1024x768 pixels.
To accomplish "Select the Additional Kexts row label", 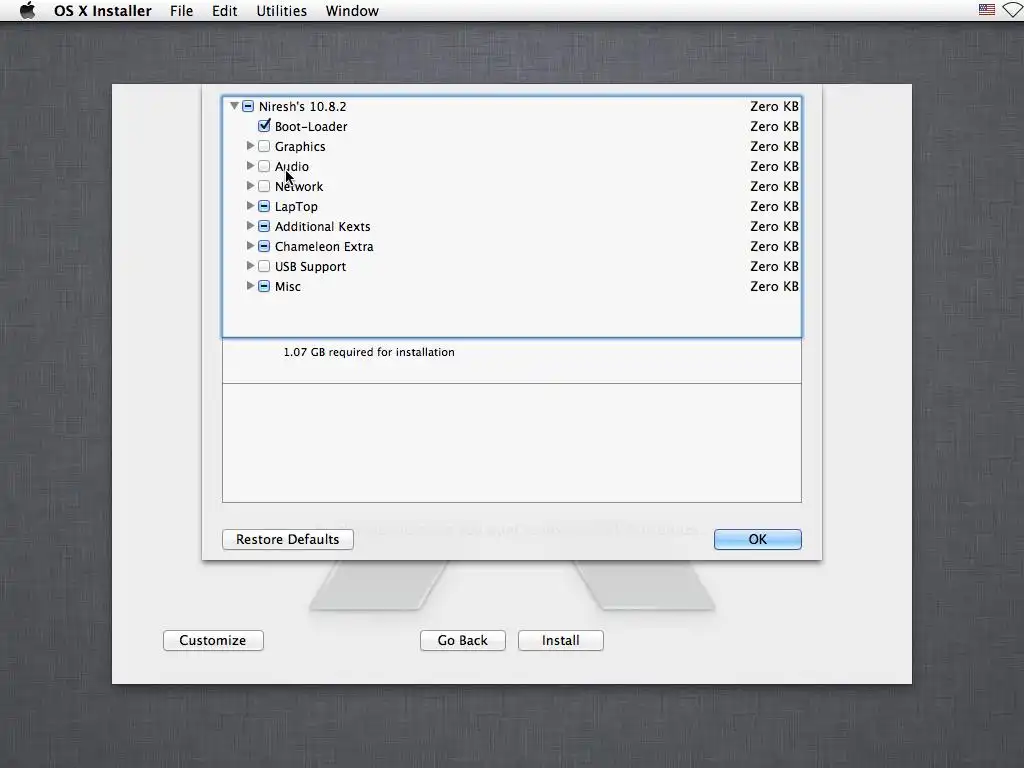I will click(323, 227).
